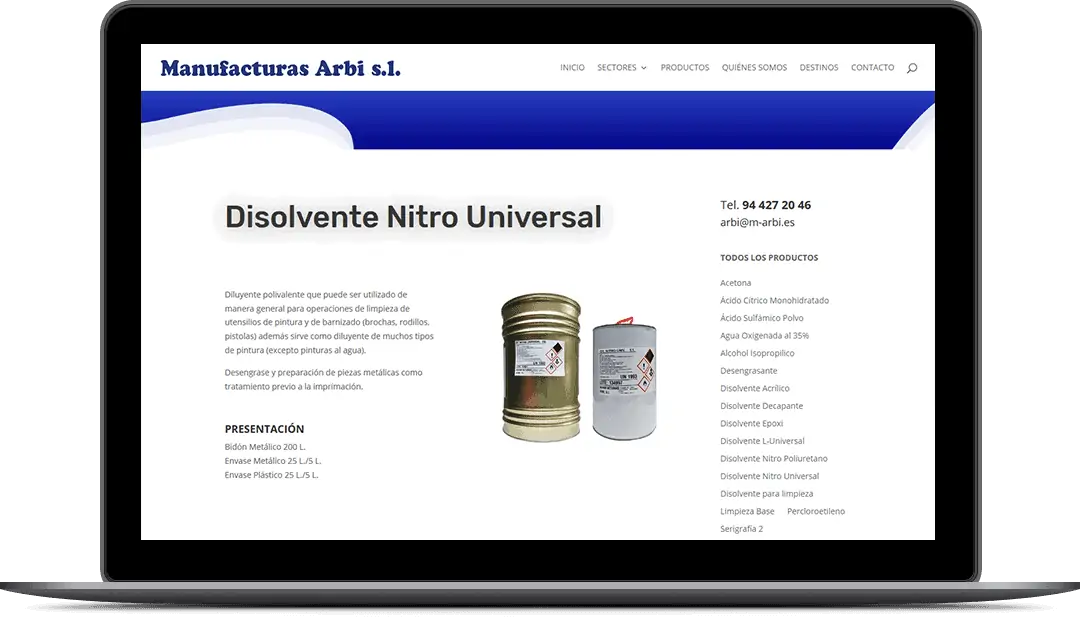Image resolution: width=1080 pixels, height=618 pixels.
Task: Open Disolvente Acrílico product link
Action: click(755, 389)
